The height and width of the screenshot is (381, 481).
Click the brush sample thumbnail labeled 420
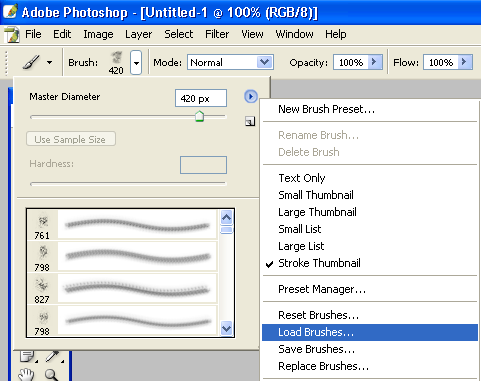[x=116, y=62]
